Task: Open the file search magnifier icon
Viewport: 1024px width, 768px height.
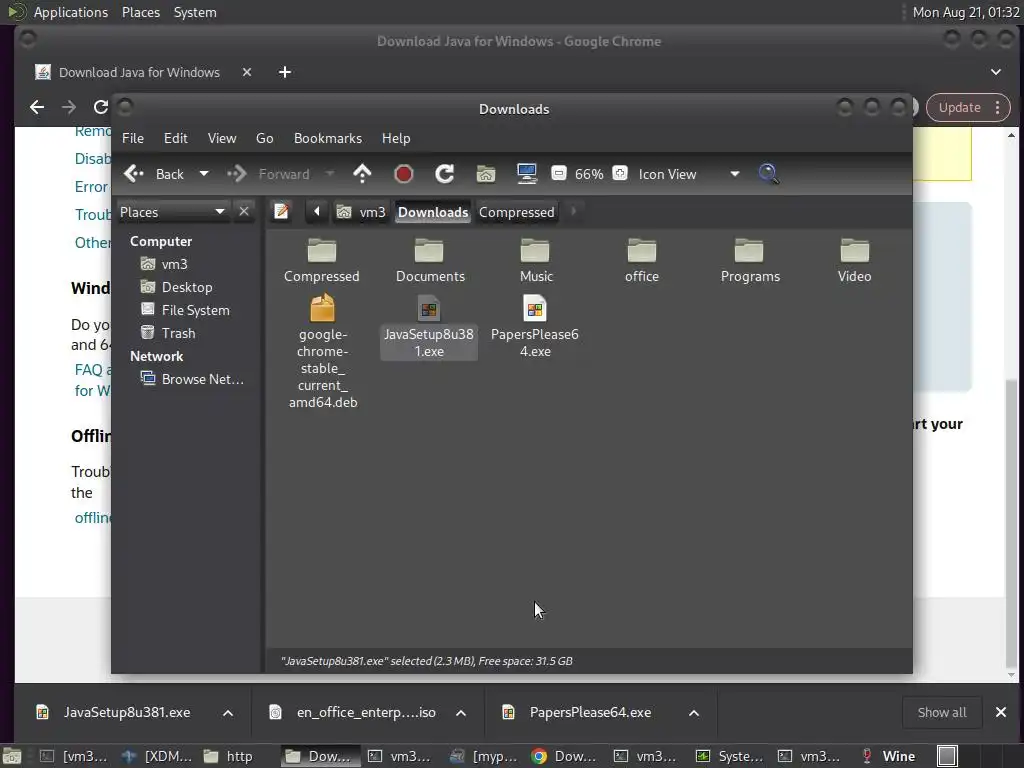Action: click(769, 174)
